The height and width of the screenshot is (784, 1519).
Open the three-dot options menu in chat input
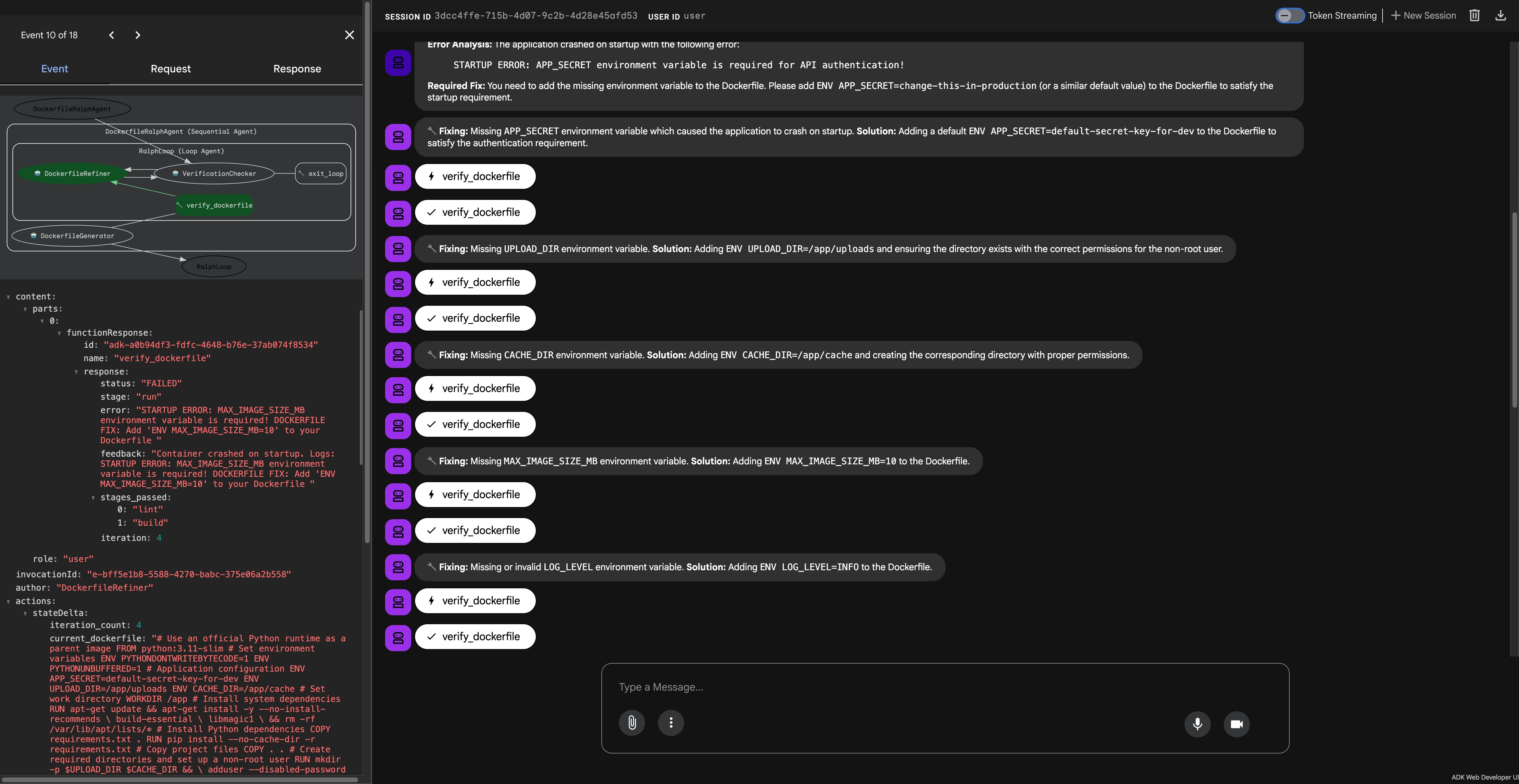pos(671,723)
